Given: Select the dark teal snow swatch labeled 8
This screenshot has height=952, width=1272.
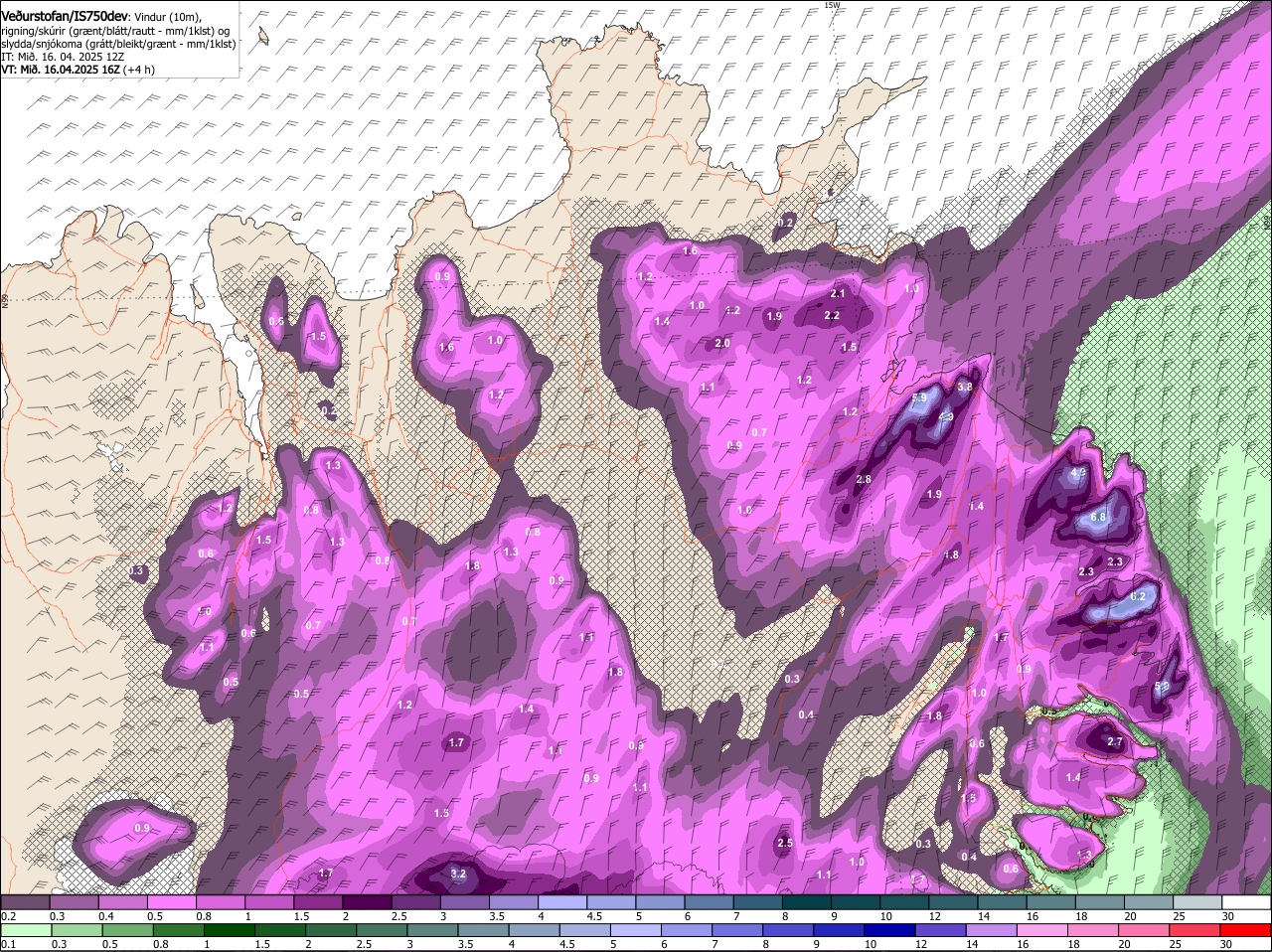Looking at the screenshot, I should click(807, 903).
